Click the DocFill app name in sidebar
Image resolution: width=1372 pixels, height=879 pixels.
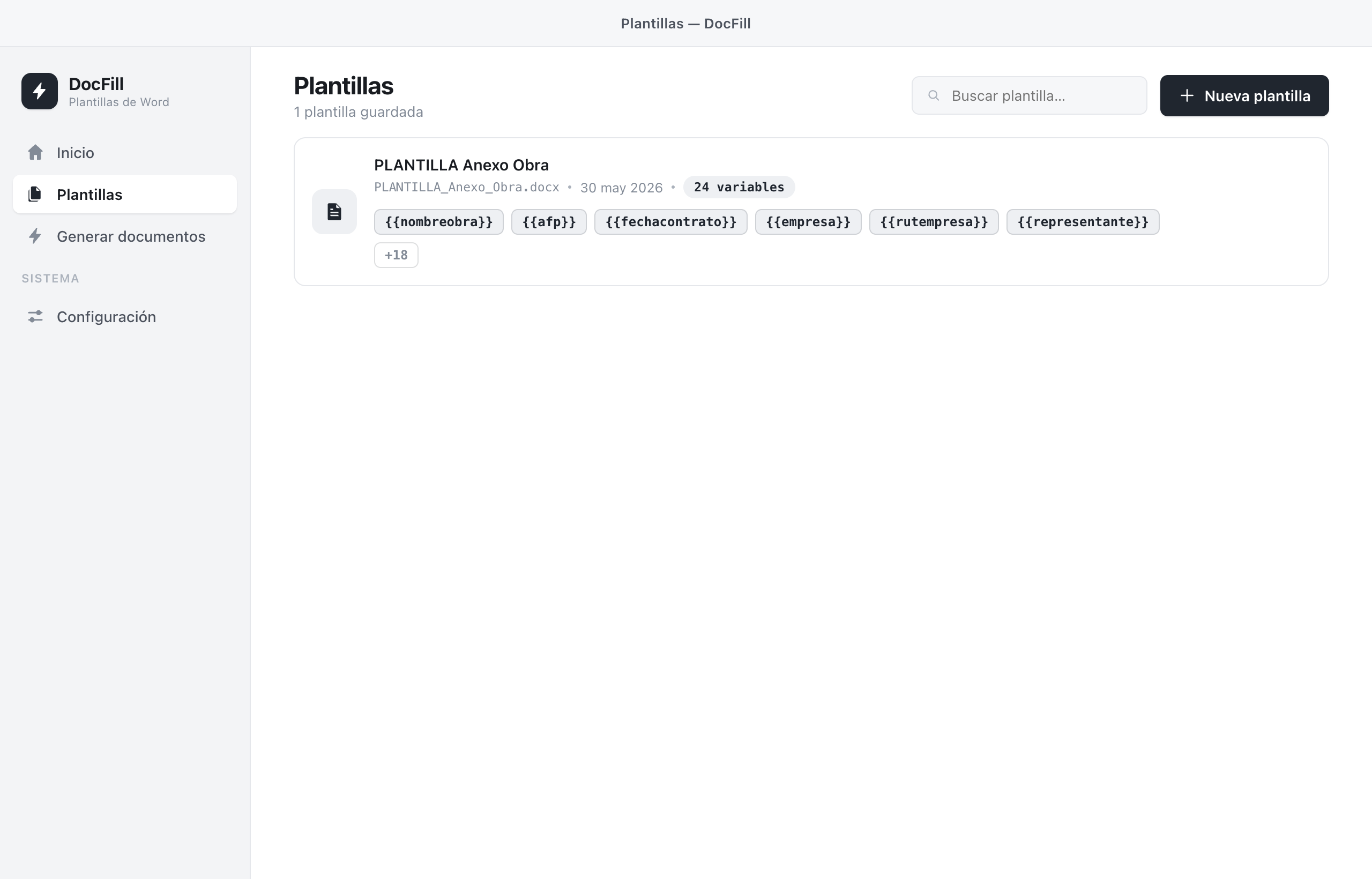point(96,84)
